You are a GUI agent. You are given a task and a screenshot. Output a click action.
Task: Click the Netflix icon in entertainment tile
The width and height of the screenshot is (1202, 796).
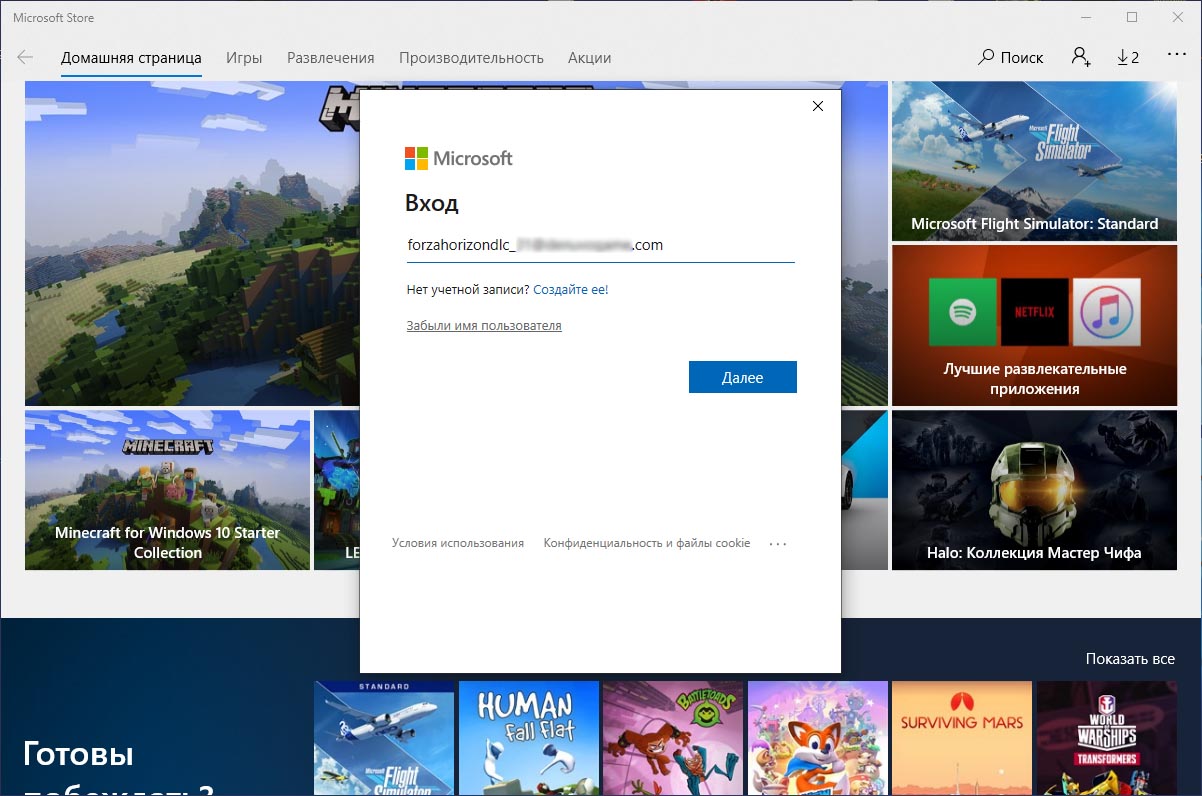tap(1034, 312)
